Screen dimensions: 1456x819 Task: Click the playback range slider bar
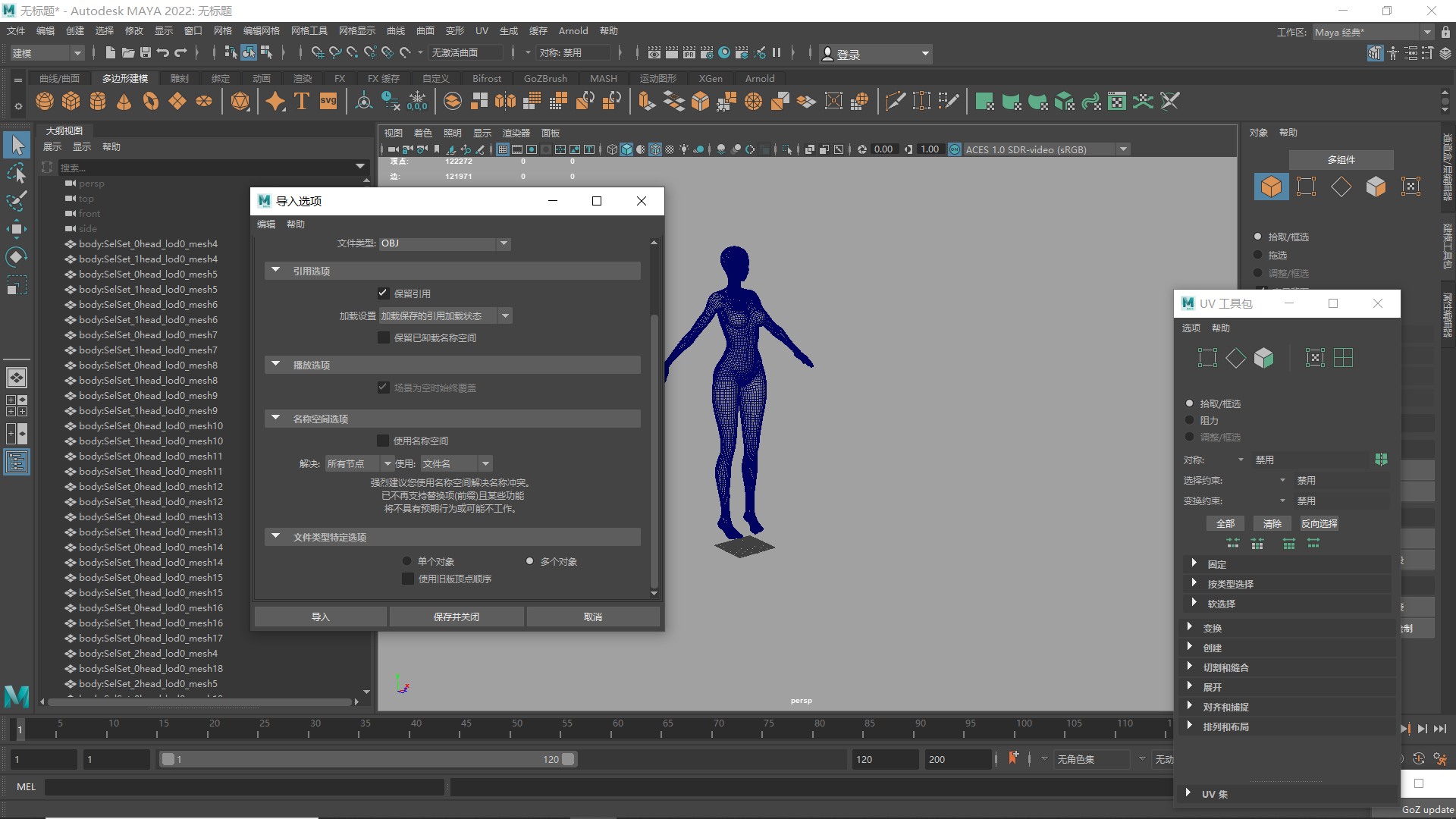point(368,759)
